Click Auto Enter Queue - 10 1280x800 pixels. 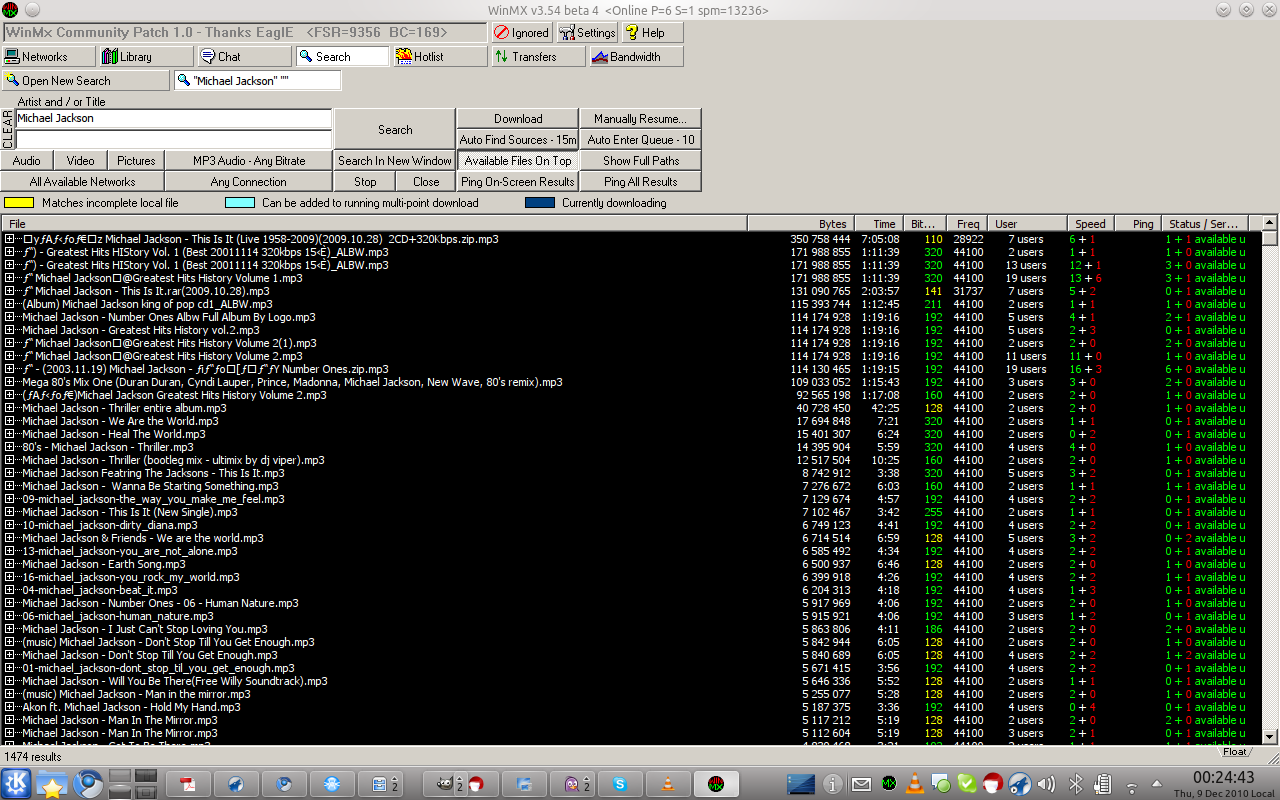[640, 140]
